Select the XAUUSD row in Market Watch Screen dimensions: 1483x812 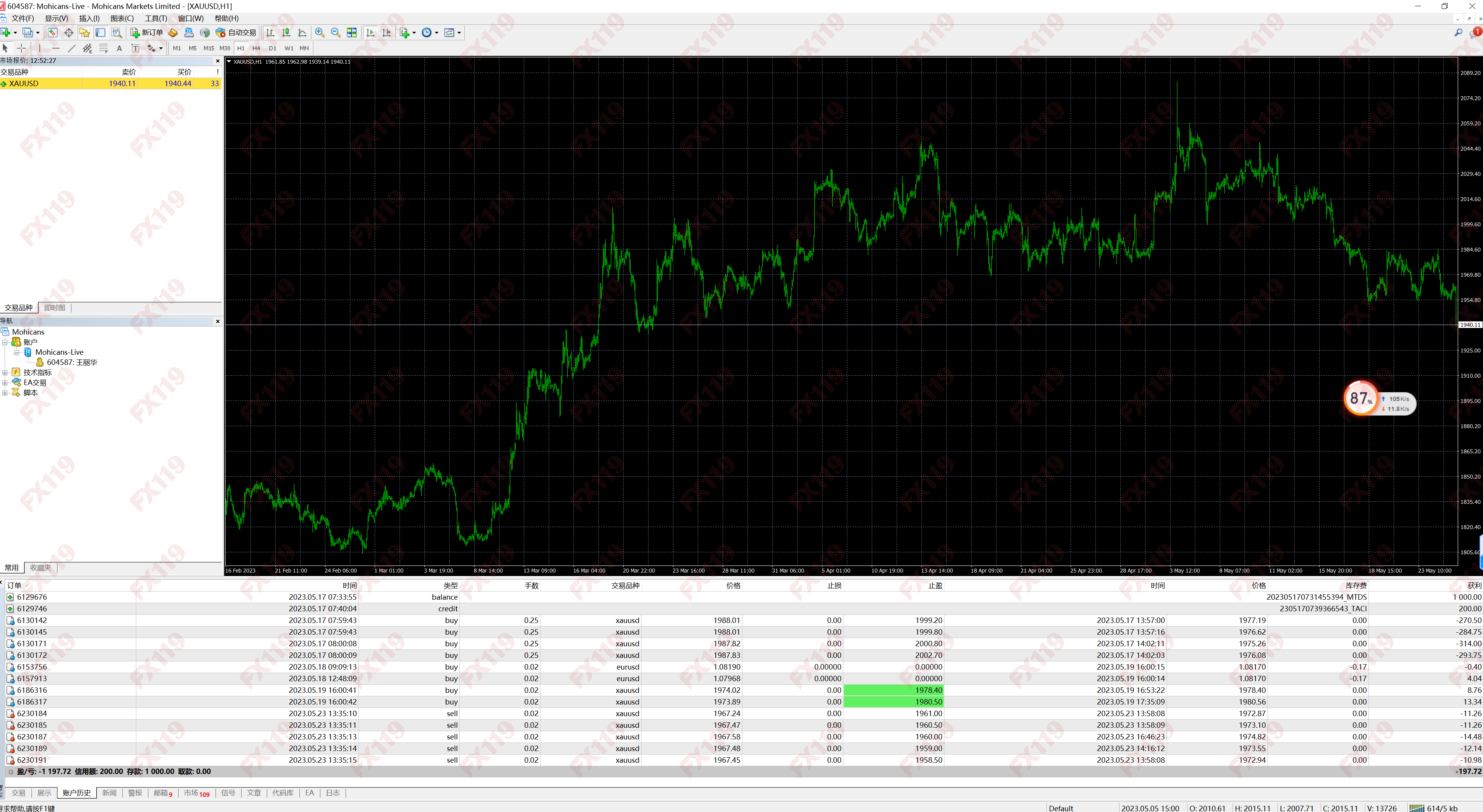[111, 83]
